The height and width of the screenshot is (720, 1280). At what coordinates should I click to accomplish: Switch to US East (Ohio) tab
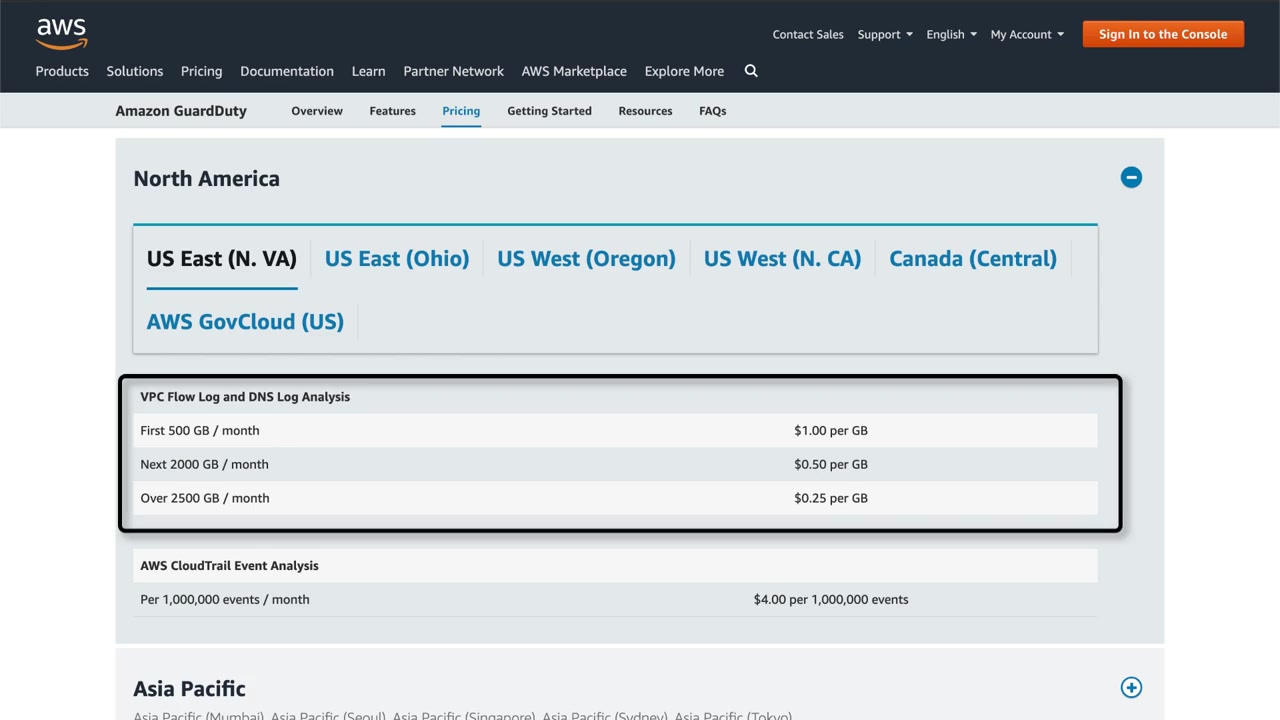(397, 259)
